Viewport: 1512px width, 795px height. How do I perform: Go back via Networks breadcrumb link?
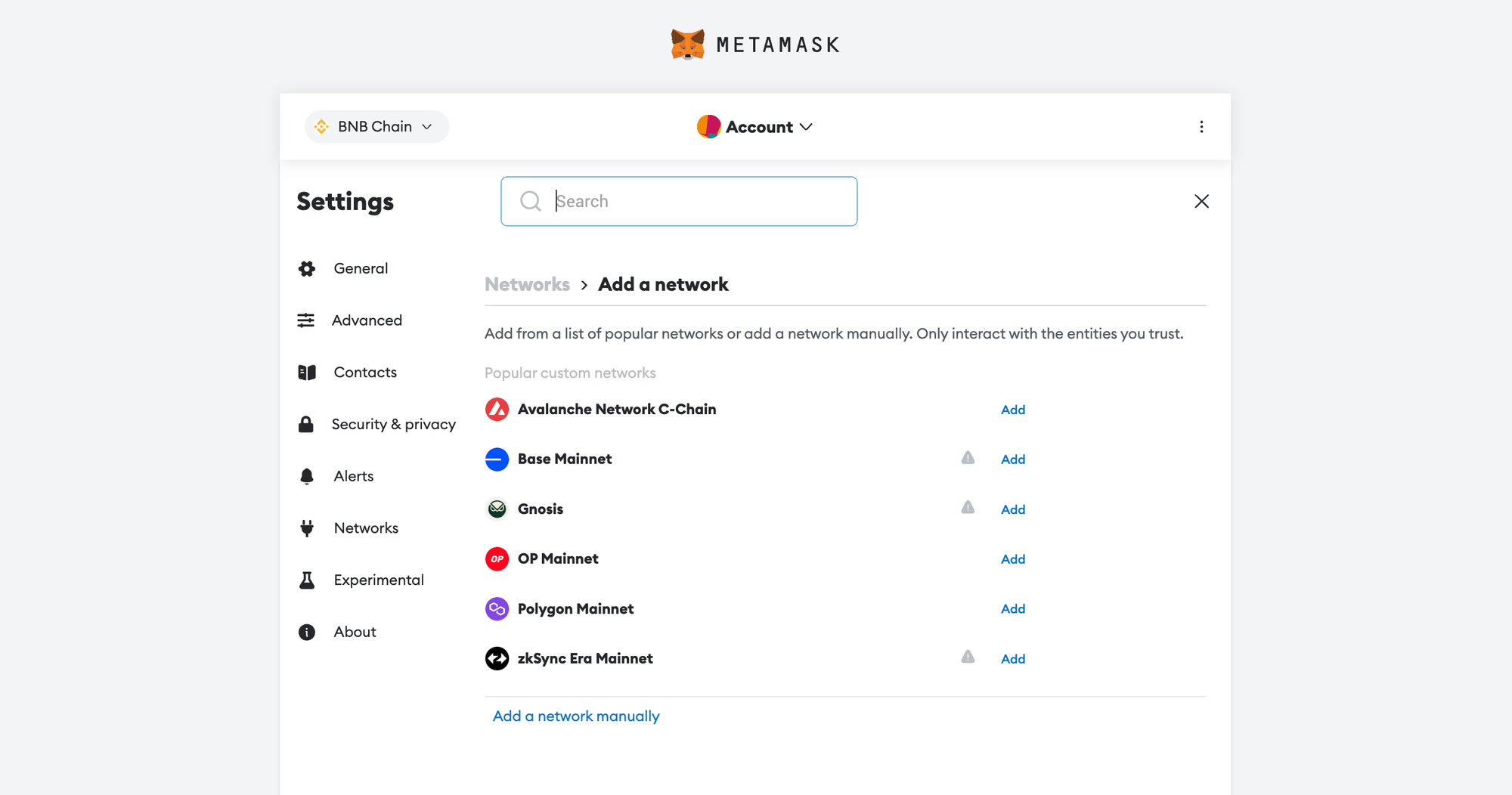(527, 285)
